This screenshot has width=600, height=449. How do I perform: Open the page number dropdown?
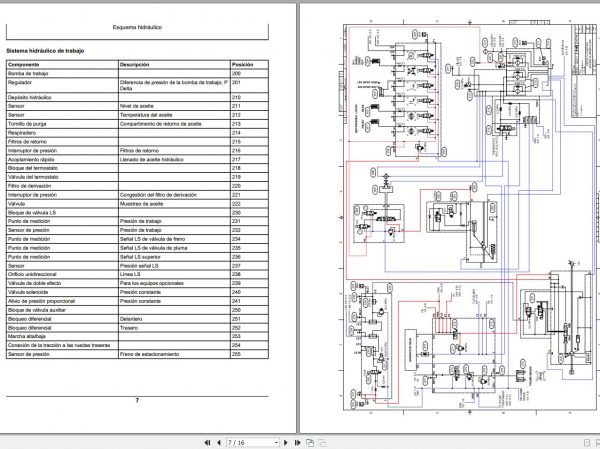[276, 443]
